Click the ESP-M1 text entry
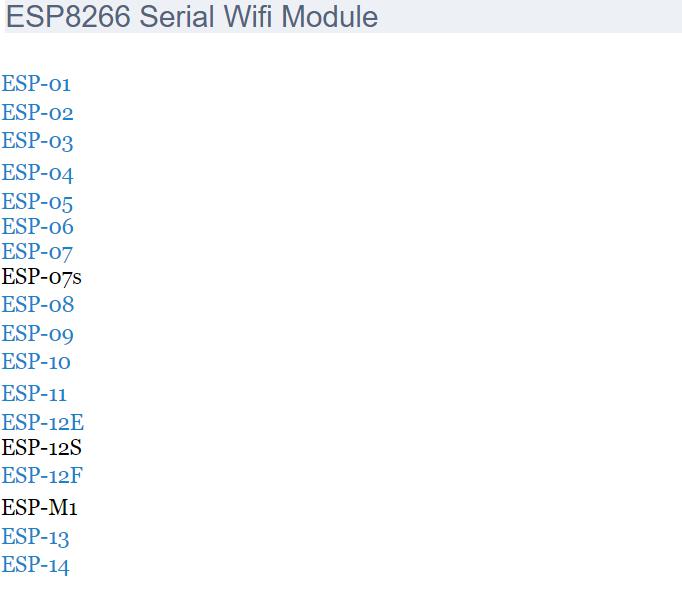Screen dimensions: 682x599 [x=40, y=507]
